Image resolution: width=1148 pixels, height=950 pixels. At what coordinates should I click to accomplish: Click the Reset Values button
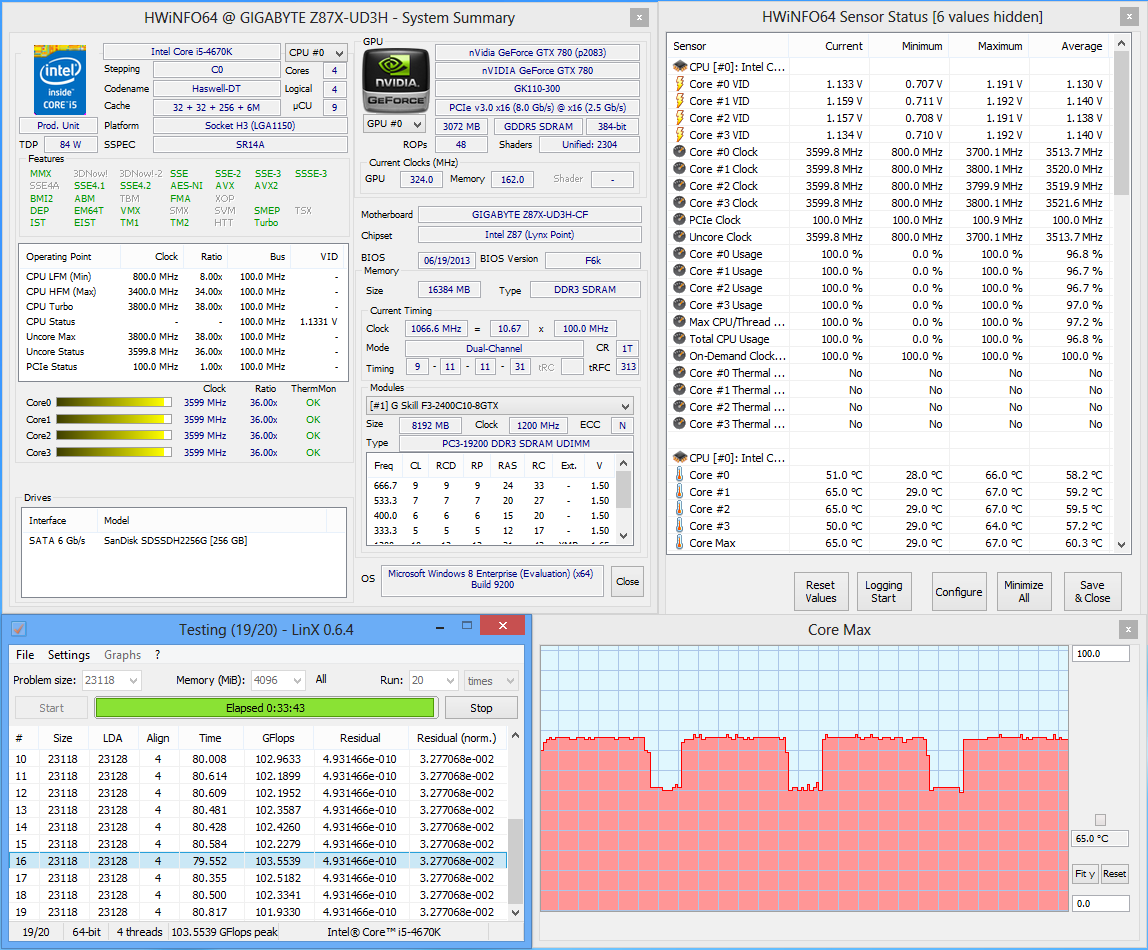pyautogui.click(x=821, y=591)
